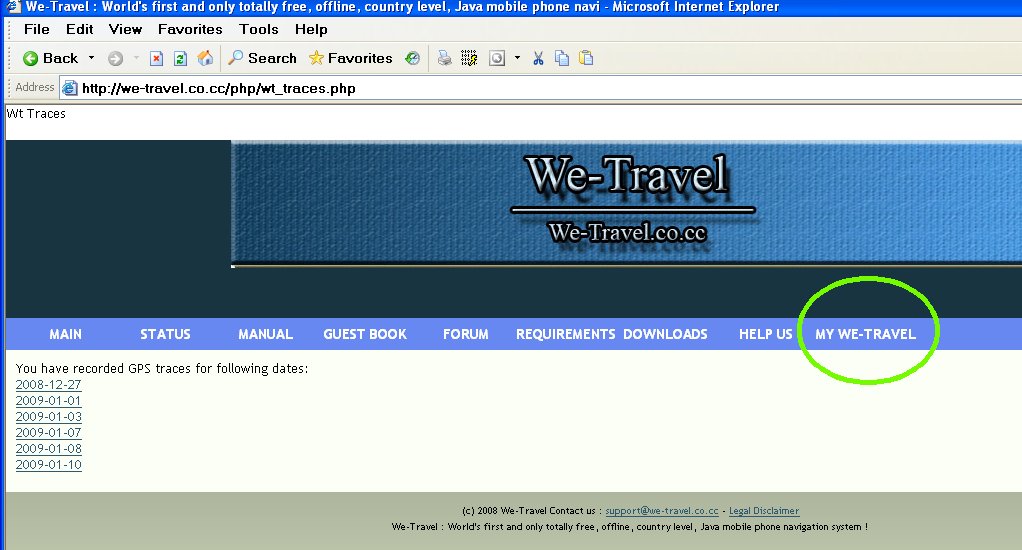This screenshot has height=550, width=1022.
Task: Open GPS trace for 2009-01-01
Action: coord(49,401)
